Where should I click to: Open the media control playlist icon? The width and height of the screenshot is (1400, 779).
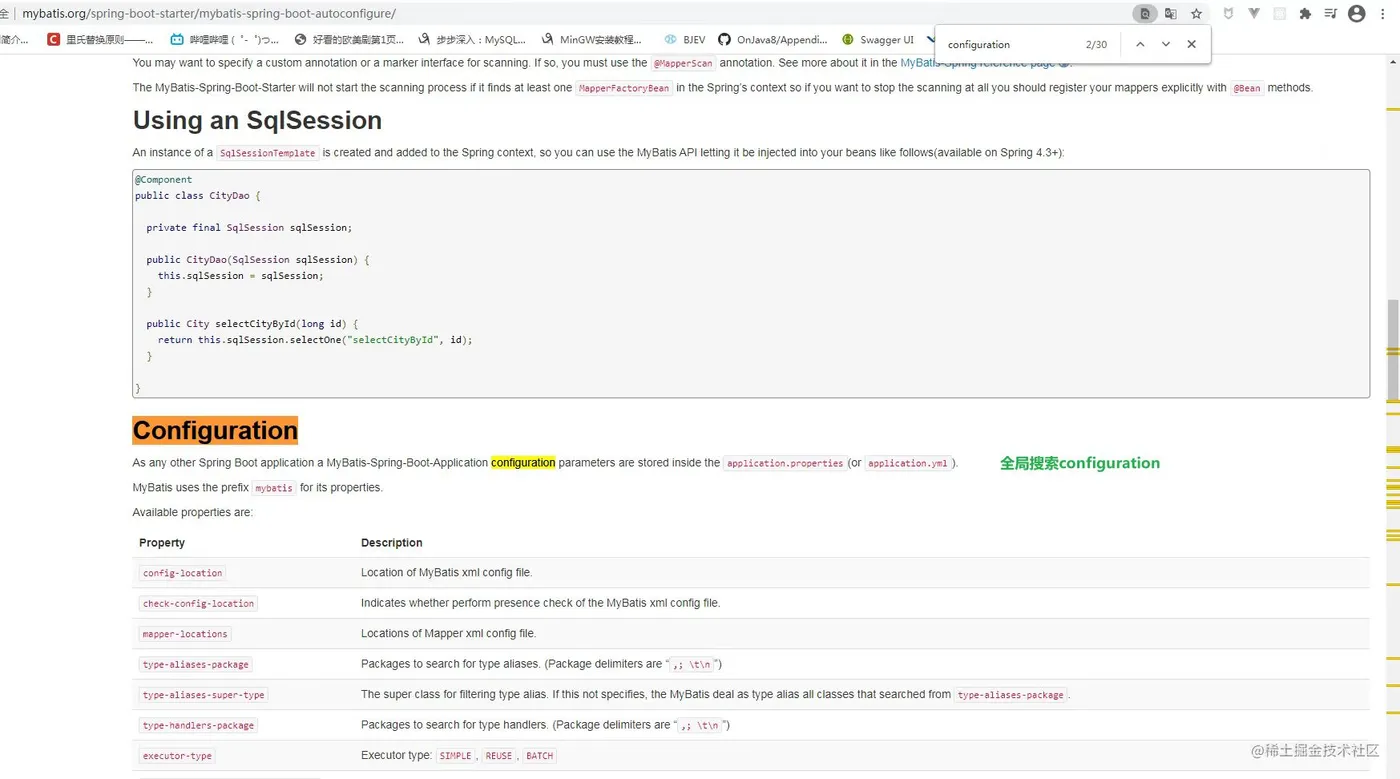1331,14
